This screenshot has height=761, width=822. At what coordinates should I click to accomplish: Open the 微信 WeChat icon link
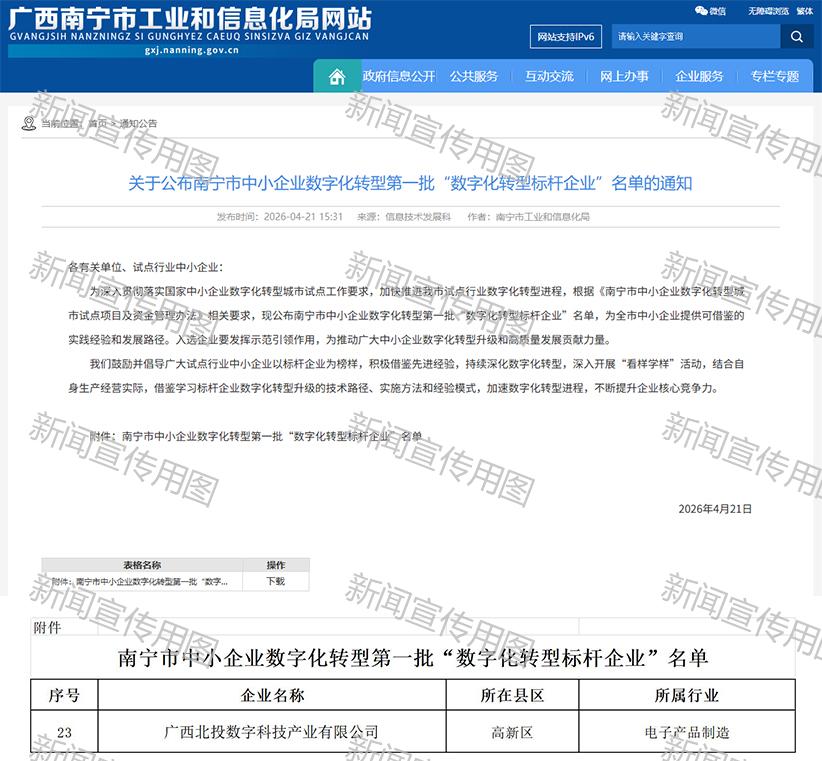(710, 10)
